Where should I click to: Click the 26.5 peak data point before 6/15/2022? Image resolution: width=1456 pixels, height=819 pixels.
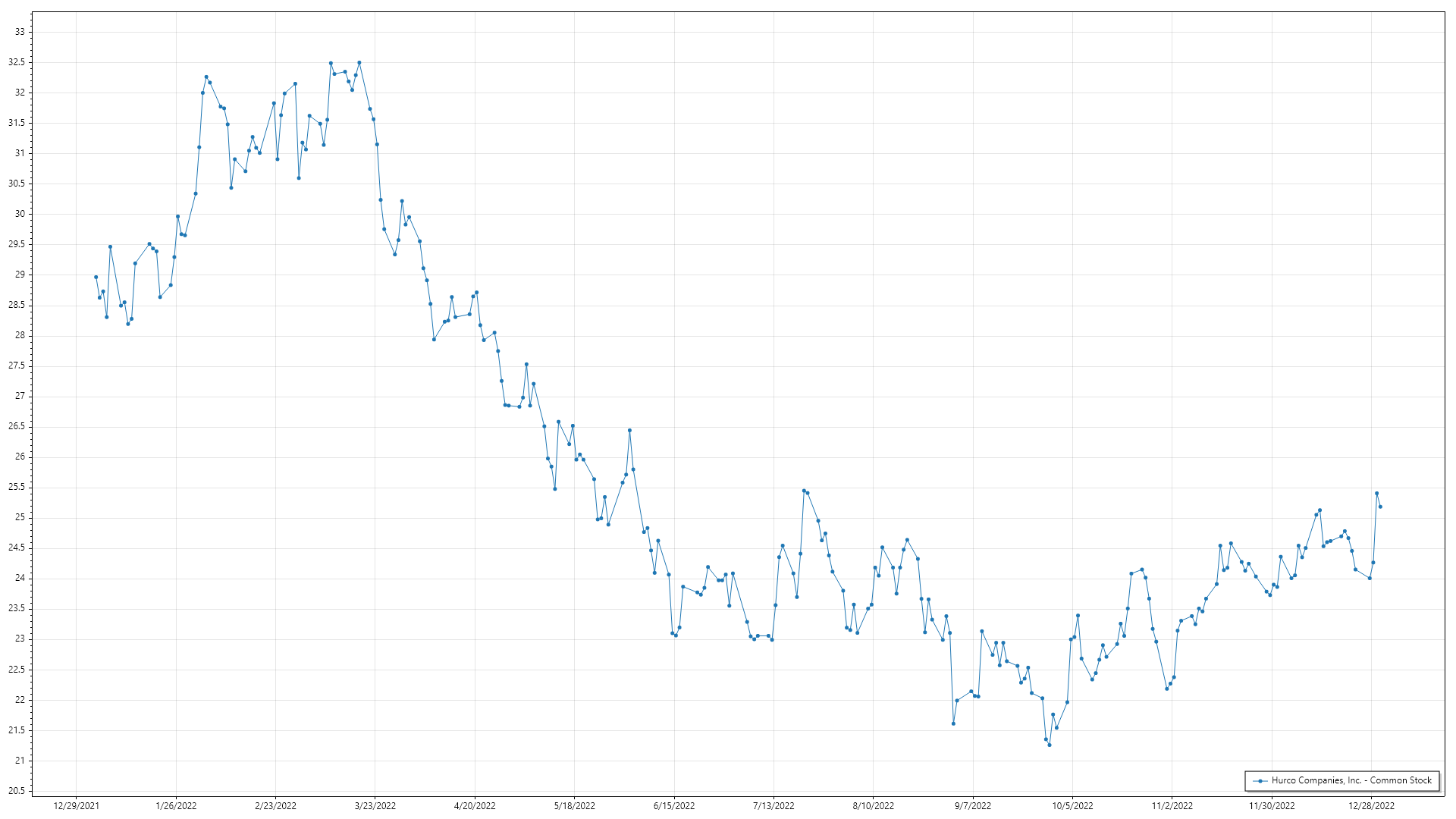(629, 430)
